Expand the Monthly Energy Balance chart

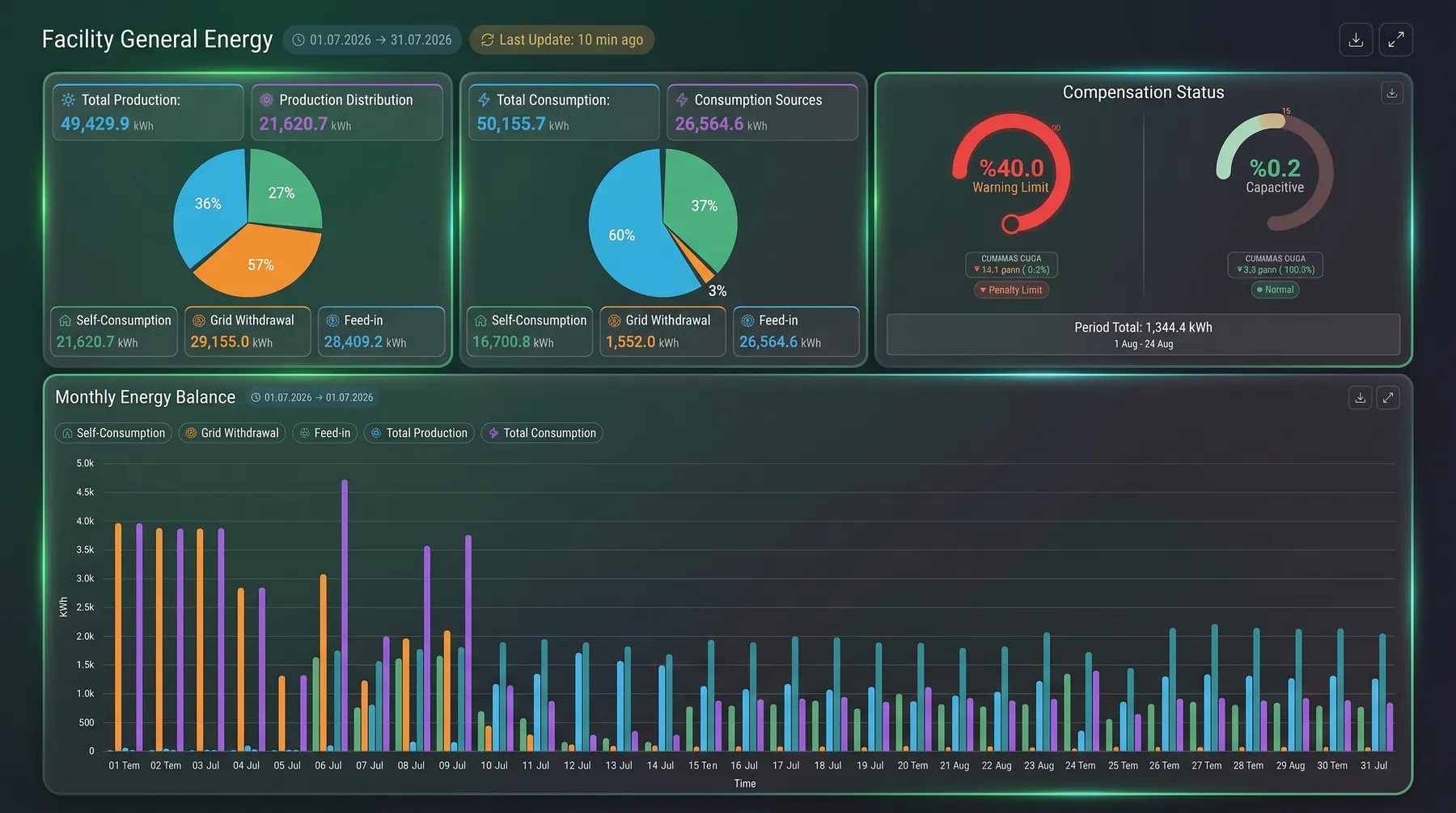(1388, 397)
